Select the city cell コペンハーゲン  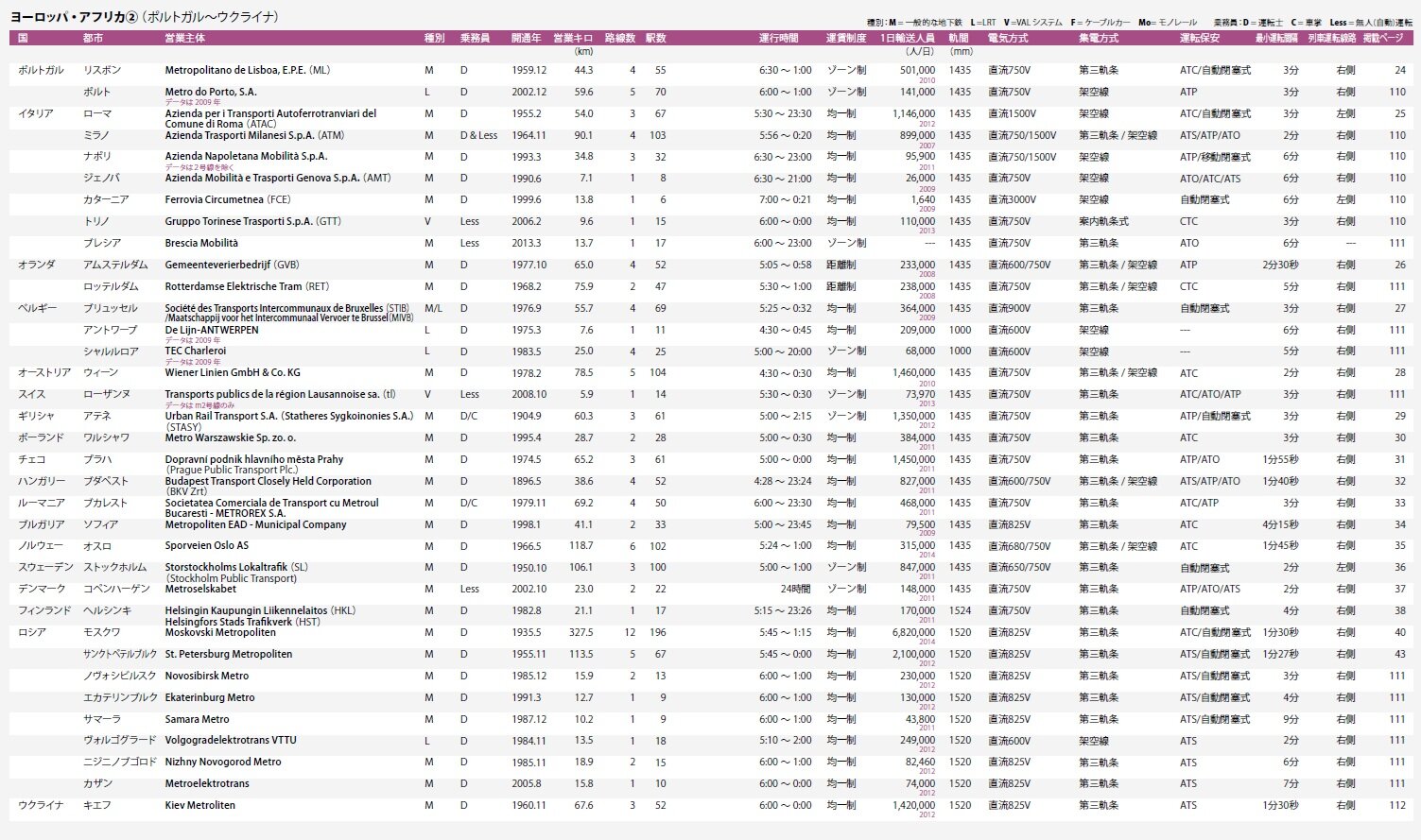click(x=116, y=589)
